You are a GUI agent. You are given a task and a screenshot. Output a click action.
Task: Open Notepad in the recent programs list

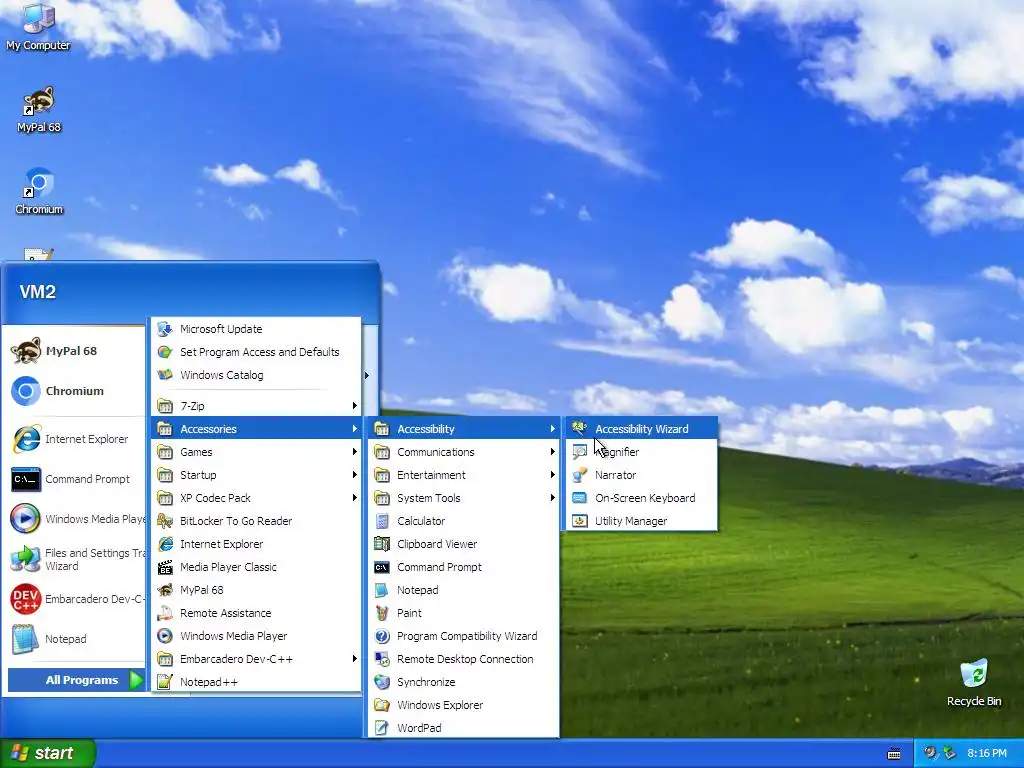[x=74, y=639]
